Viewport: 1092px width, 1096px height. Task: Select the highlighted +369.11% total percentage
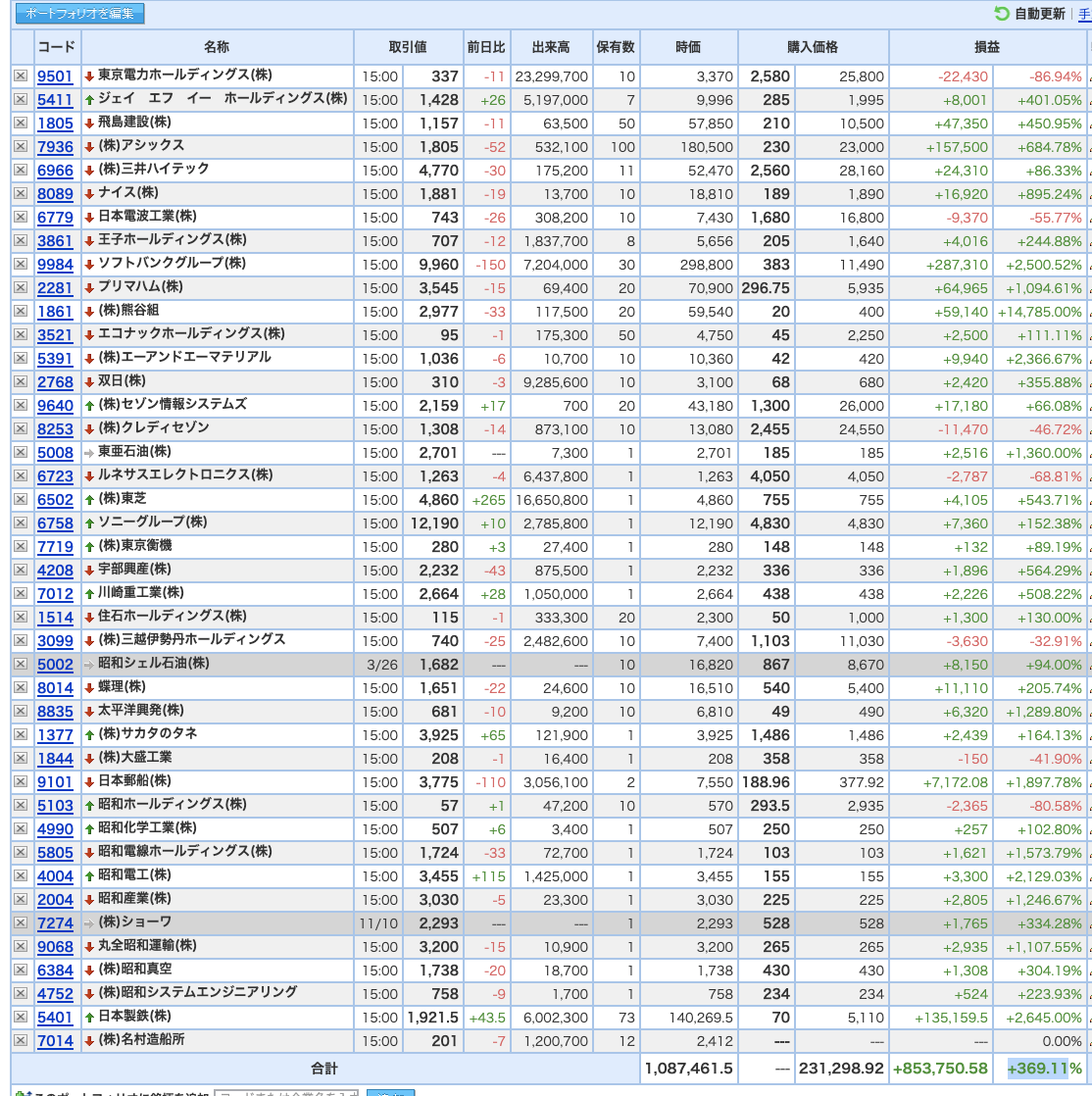pyautogui.click(x=1045, y=1068)
